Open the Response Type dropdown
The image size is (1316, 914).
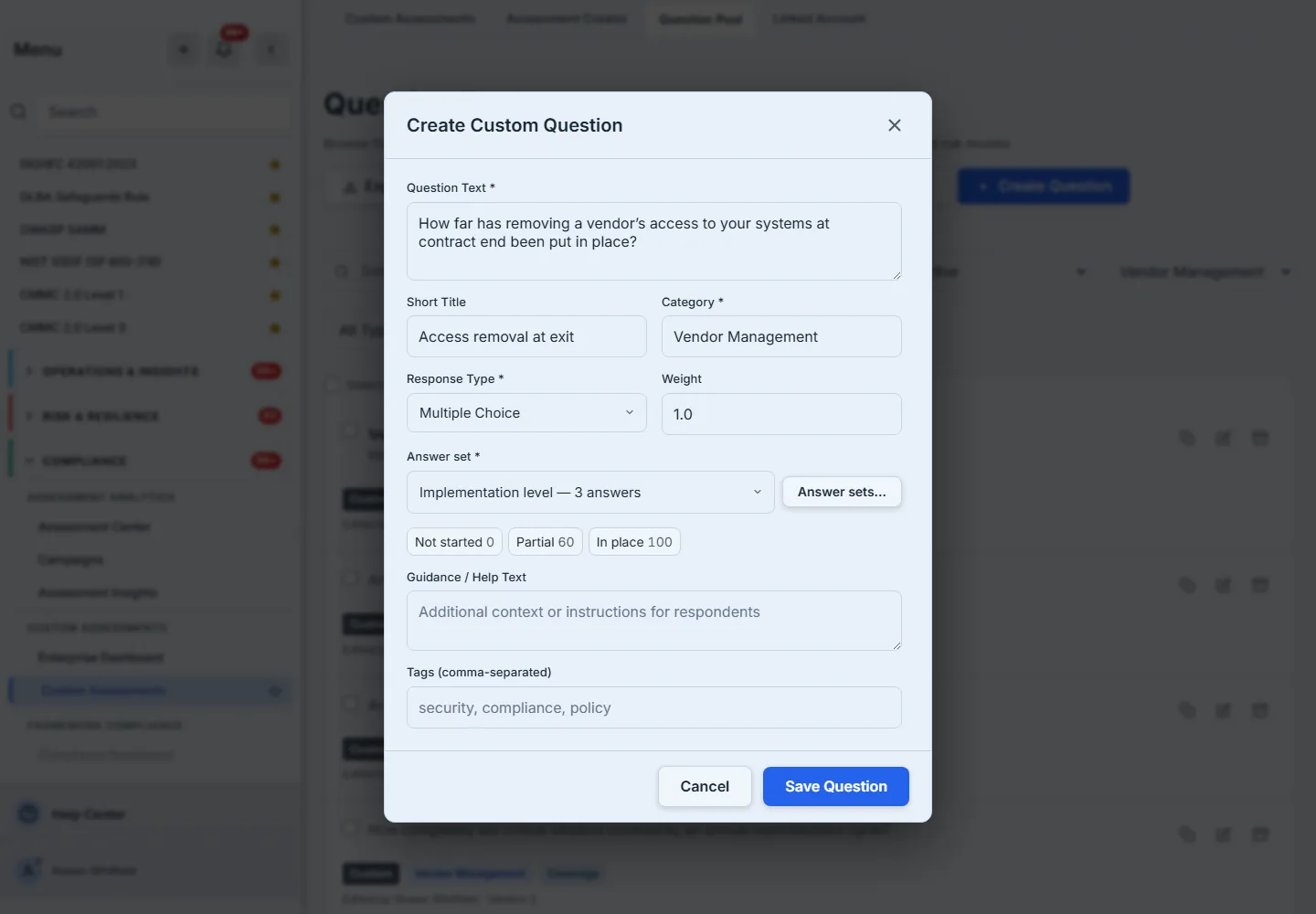tap(526, 413)
